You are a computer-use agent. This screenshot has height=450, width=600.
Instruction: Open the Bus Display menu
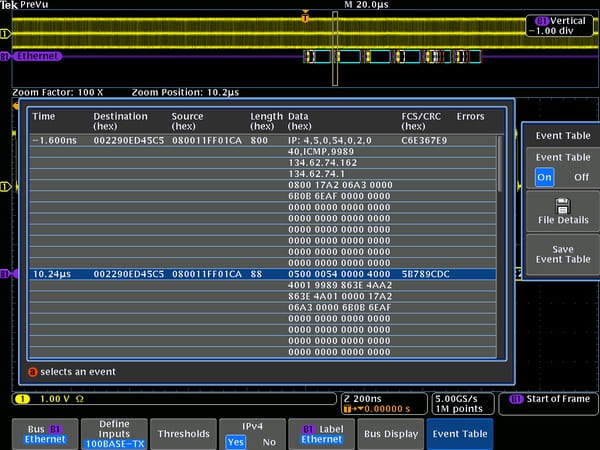pos(390,434)
